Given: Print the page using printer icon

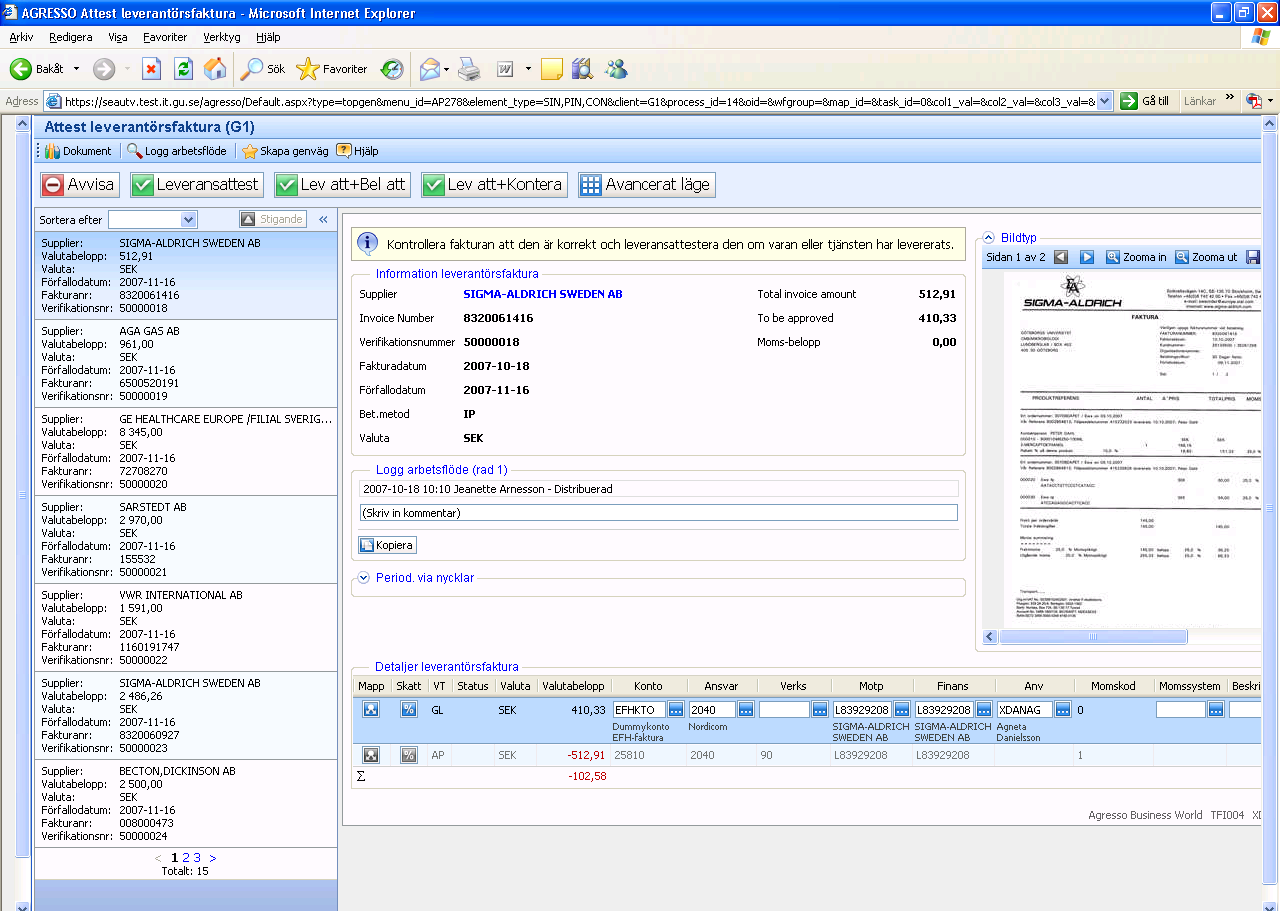Looking at the screenshot, I should [469, 69].
